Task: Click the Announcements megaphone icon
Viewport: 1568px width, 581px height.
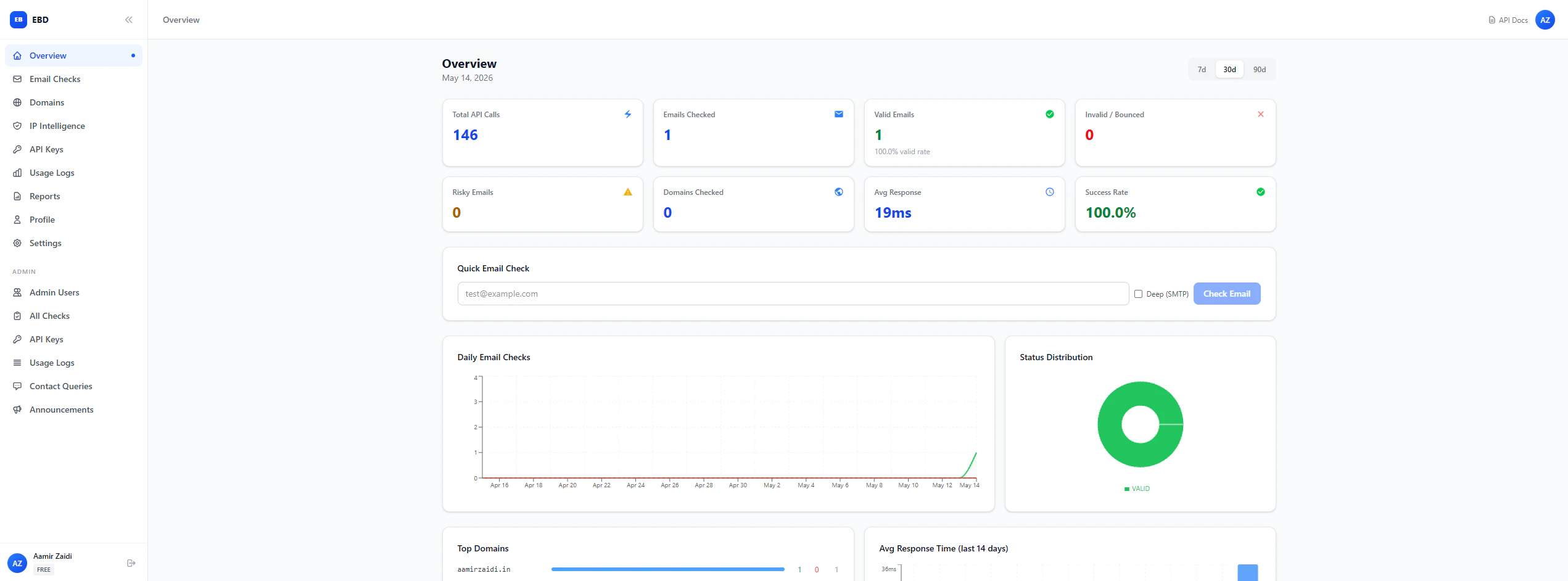Action: coord(17,410)
